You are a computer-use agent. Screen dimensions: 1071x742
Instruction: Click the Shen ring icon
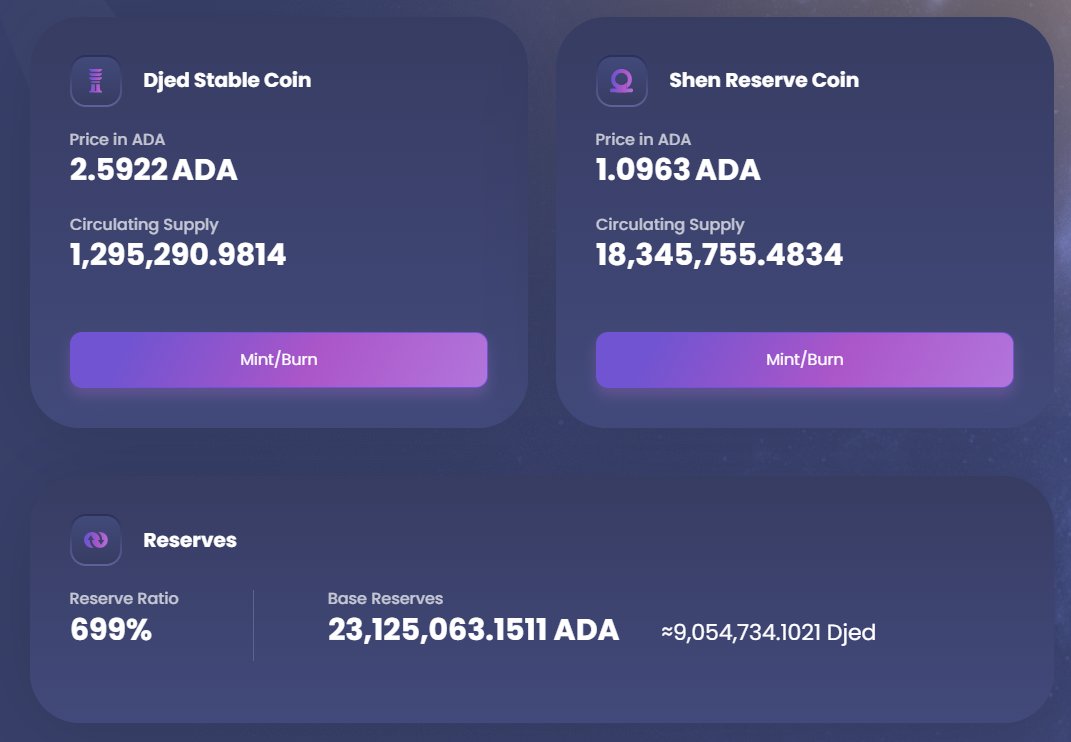coord(621,80)
